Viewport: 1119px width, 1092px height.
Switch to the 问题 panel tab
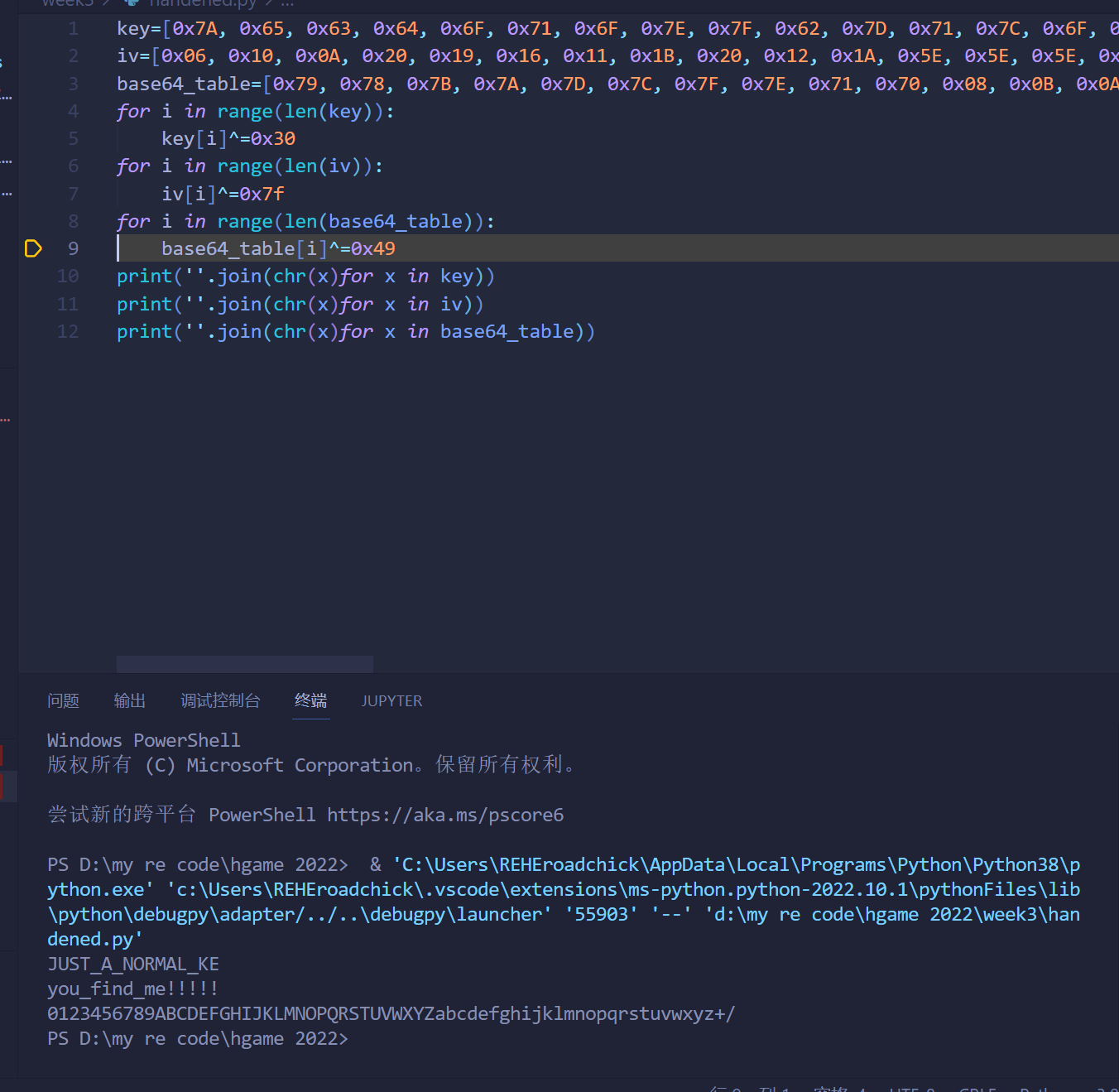point(63,701)
